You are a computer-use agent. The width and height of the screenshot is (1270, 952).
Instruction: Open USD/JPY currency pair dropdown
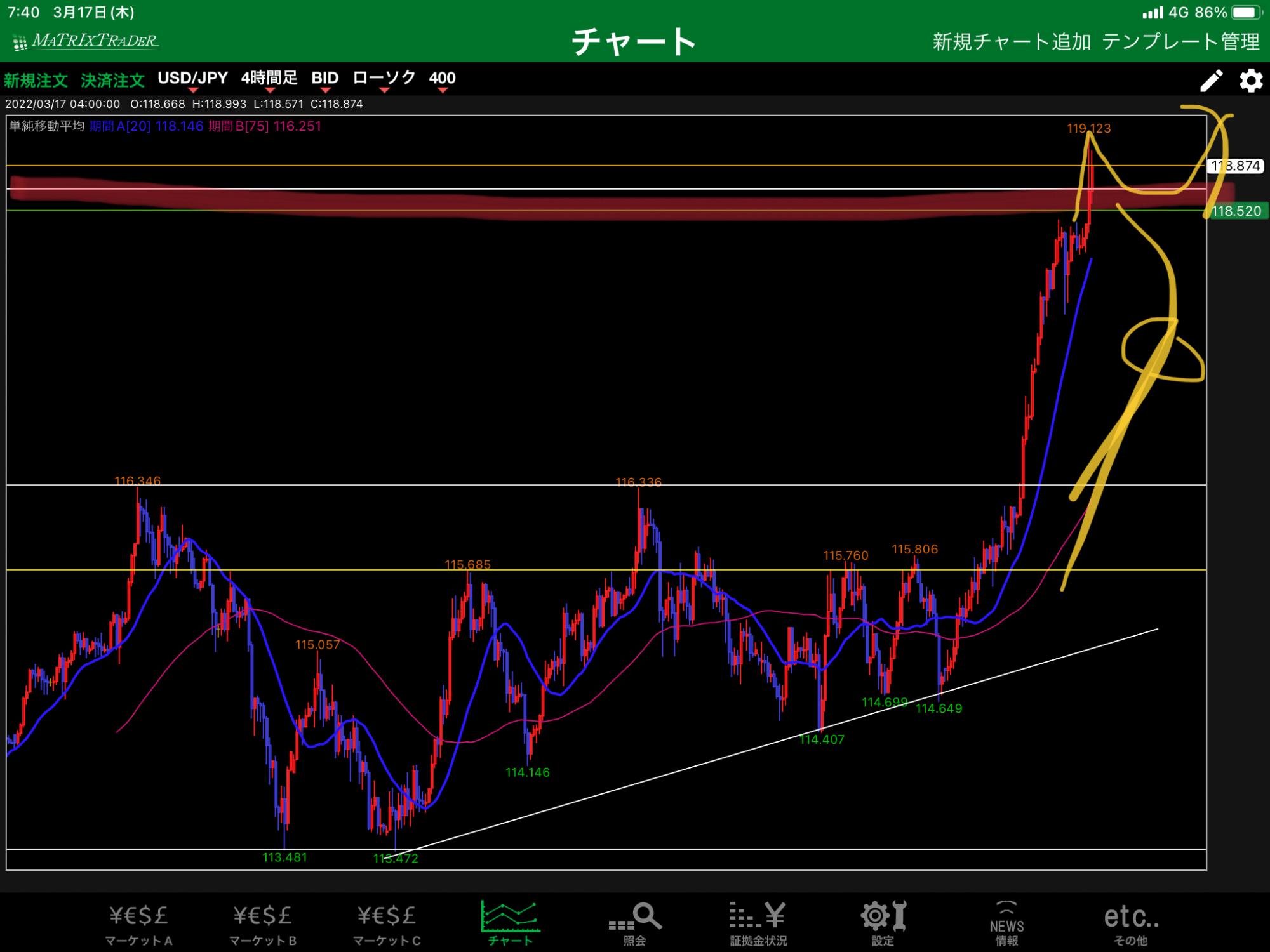pos(192,79)
